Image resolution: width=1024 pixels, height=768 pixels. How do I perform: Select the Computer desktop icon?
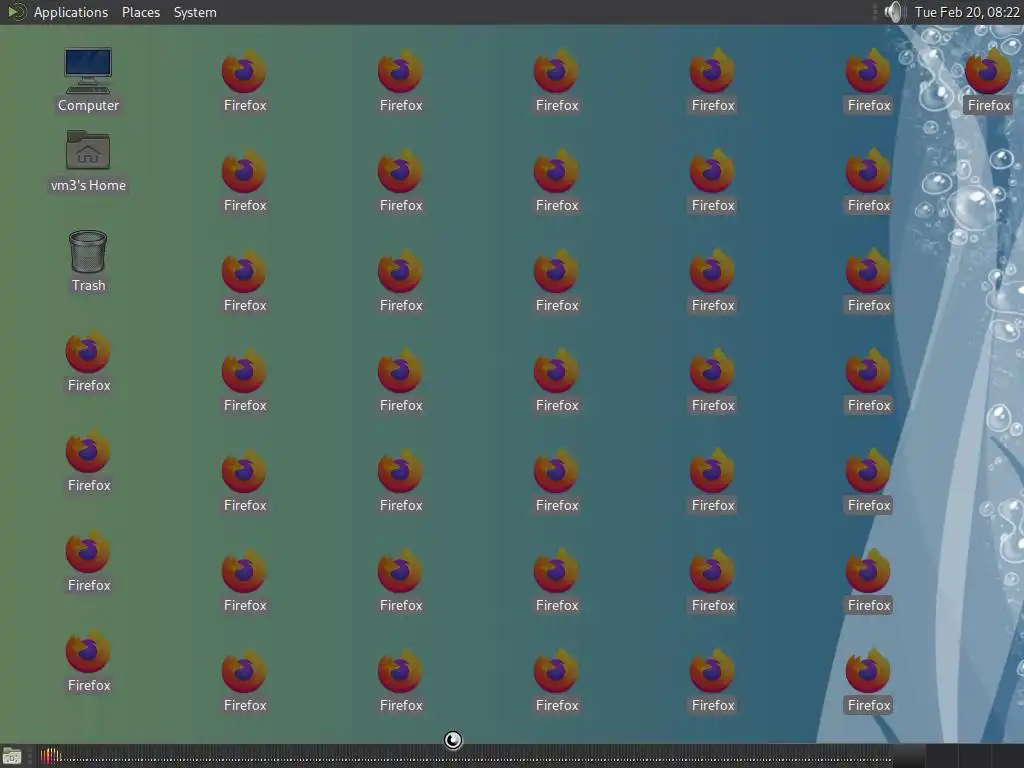[x=88, y=80]
